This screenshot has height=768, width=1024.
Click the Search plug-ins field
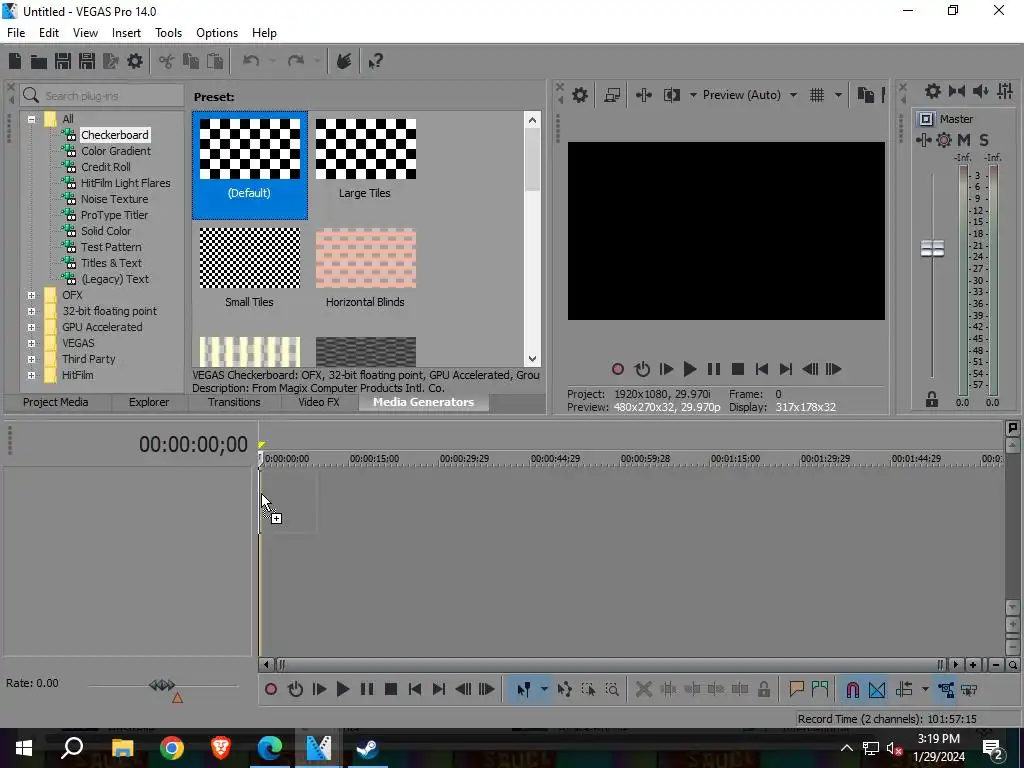[101, 96]
